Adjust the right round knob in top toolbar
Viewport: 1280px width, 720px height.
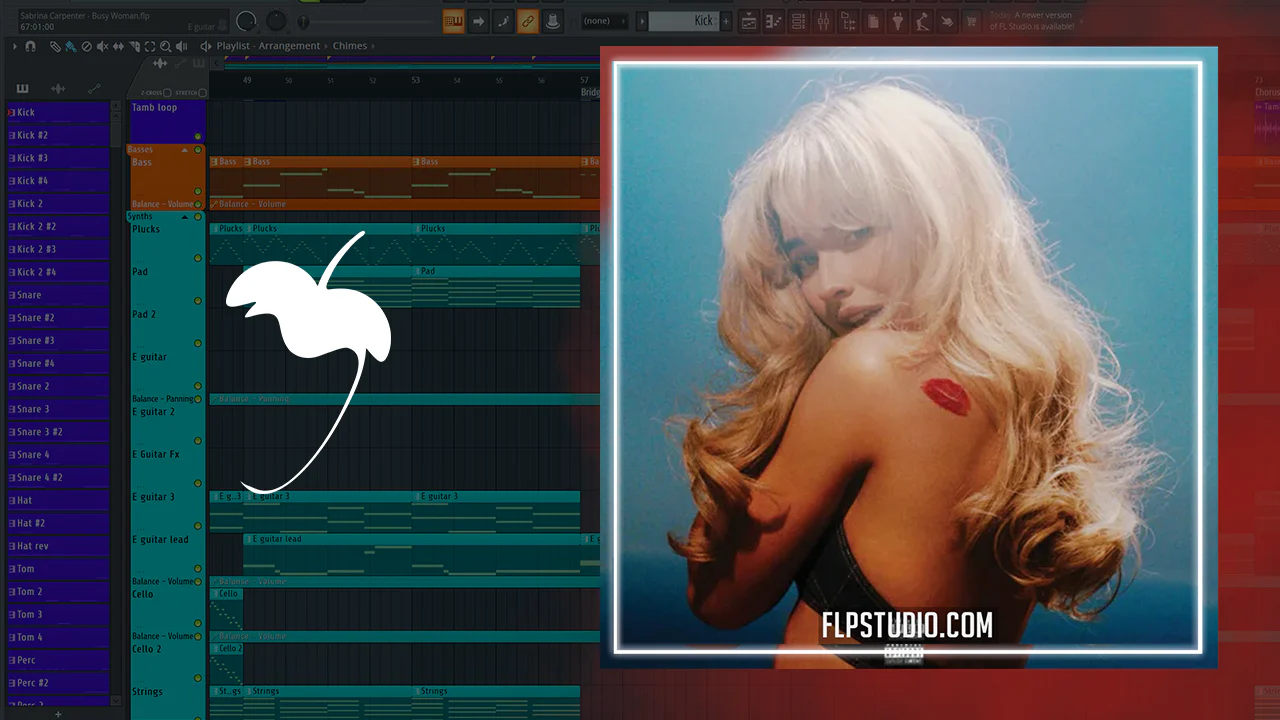tap(276, 21)
